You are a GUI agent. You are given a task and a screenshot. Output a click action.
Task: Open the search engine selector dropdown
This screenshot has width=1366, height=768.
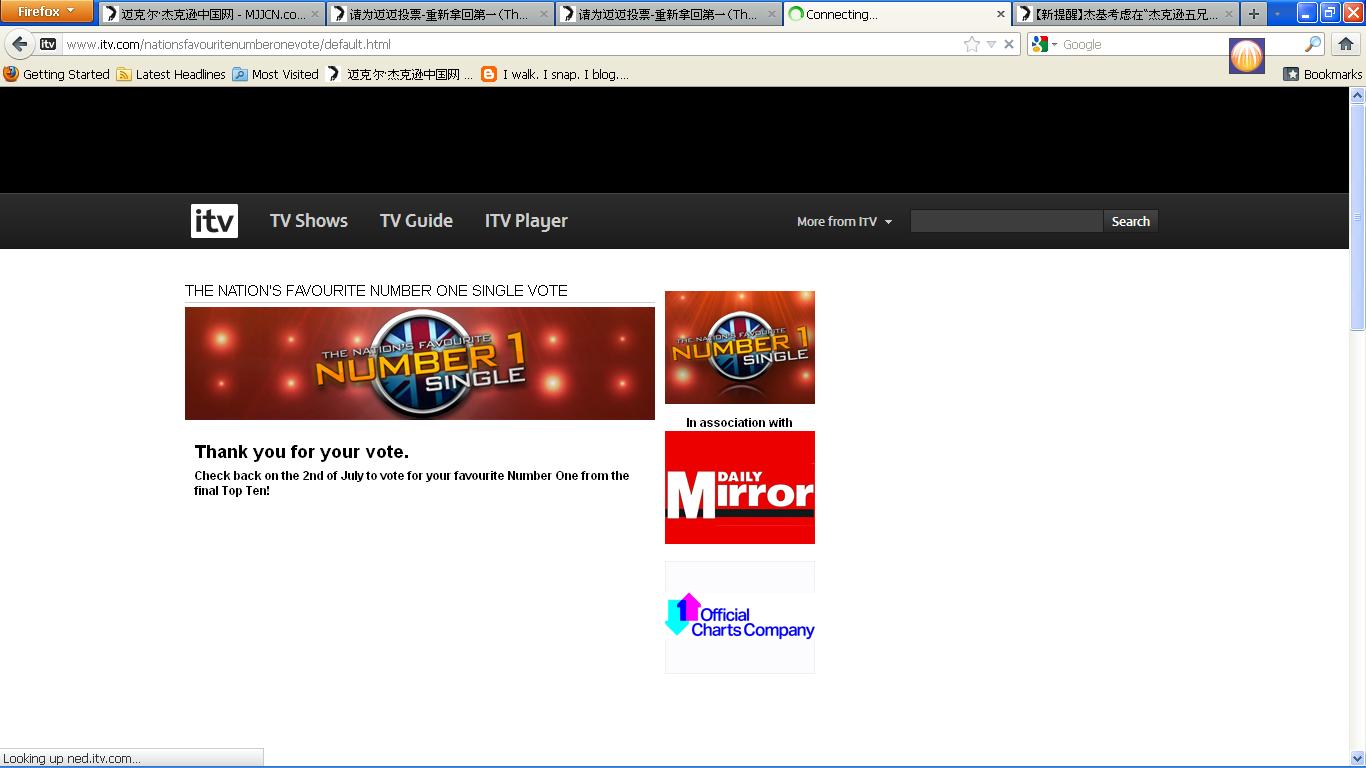(x=1045, y=44)
